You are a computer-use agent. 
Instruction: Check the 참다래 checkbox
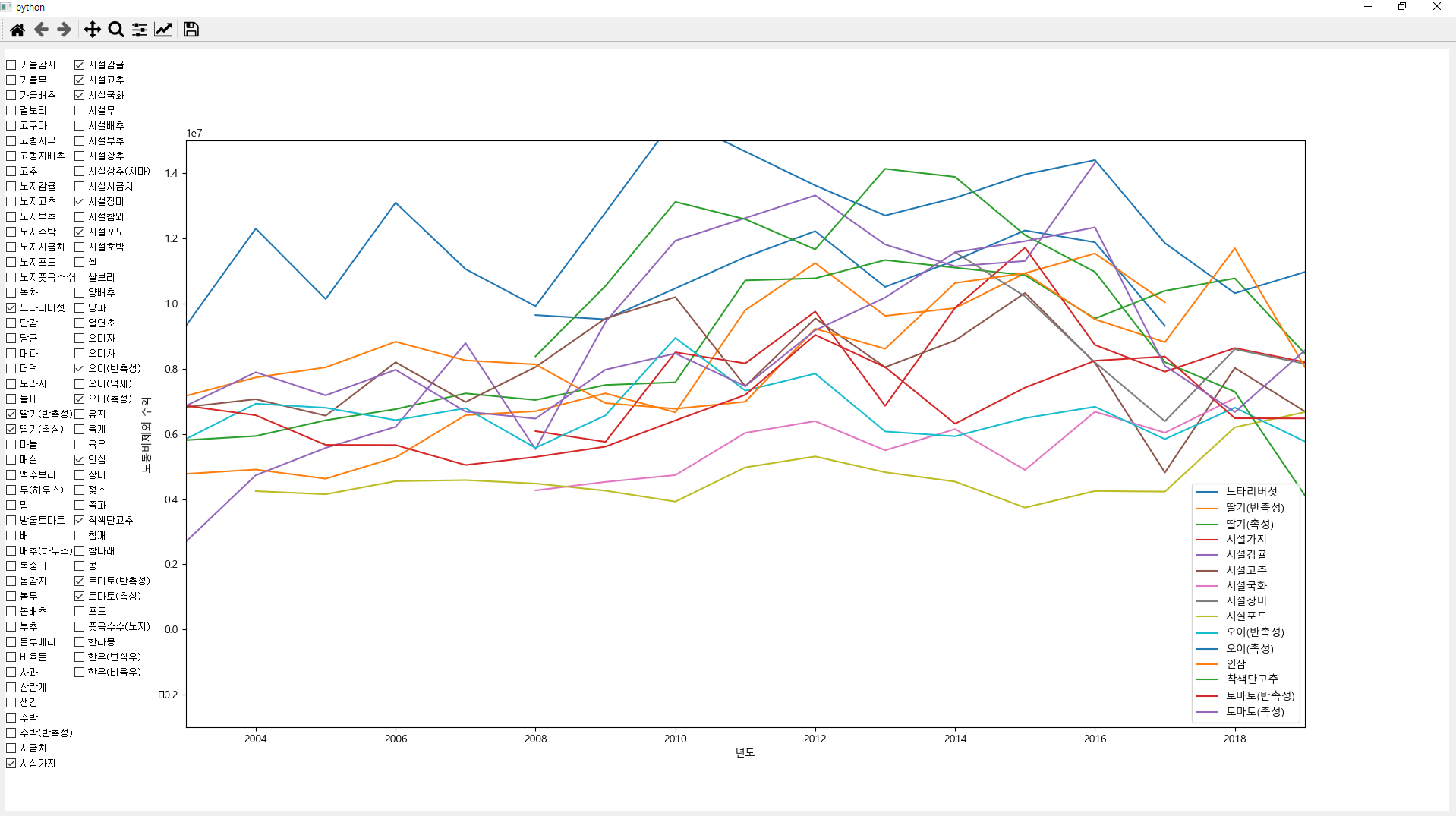[80, 550]
